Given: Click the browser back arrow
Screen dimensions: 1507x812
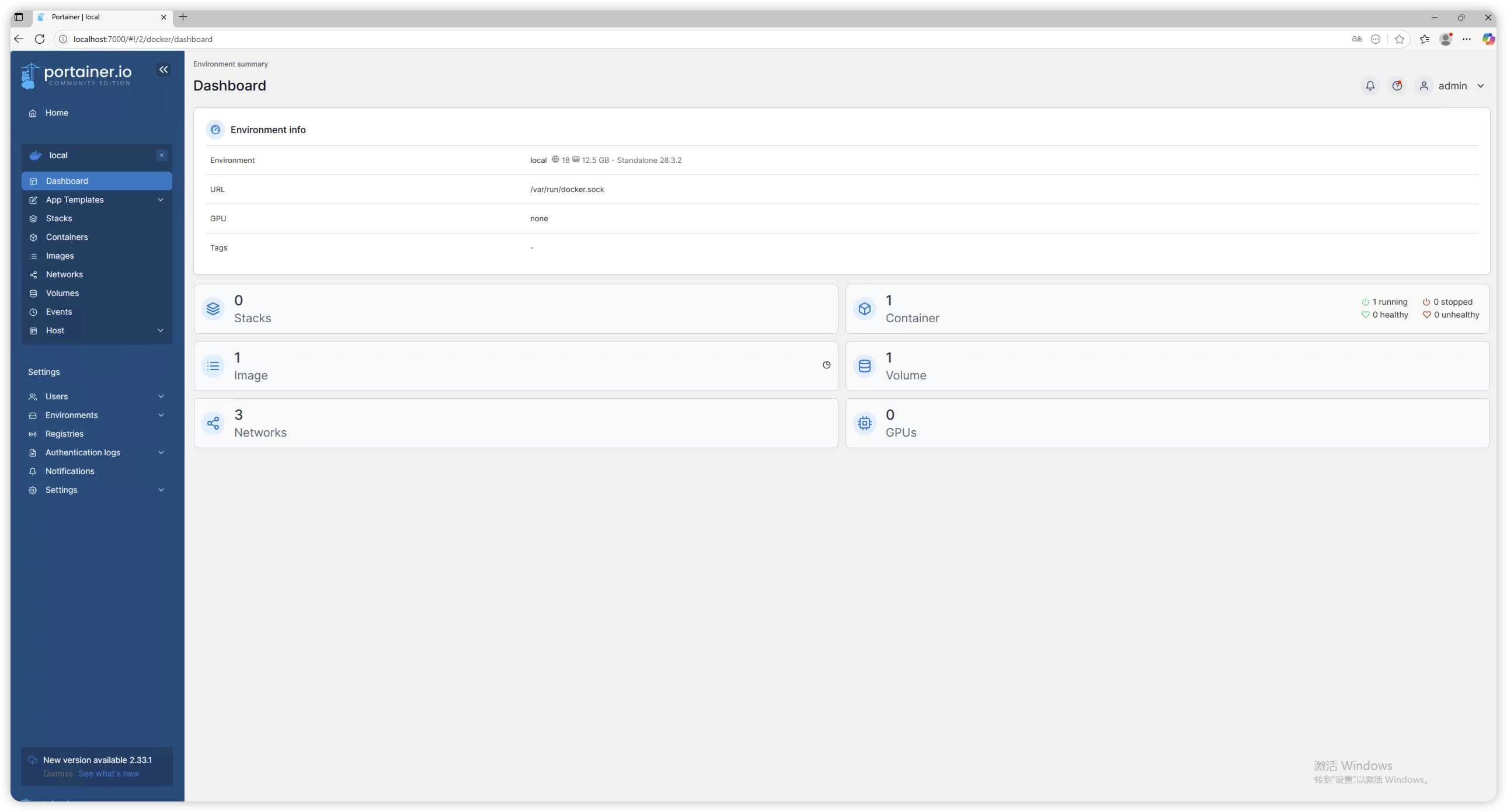Looking at the screenshot, I should pos(19,39).
